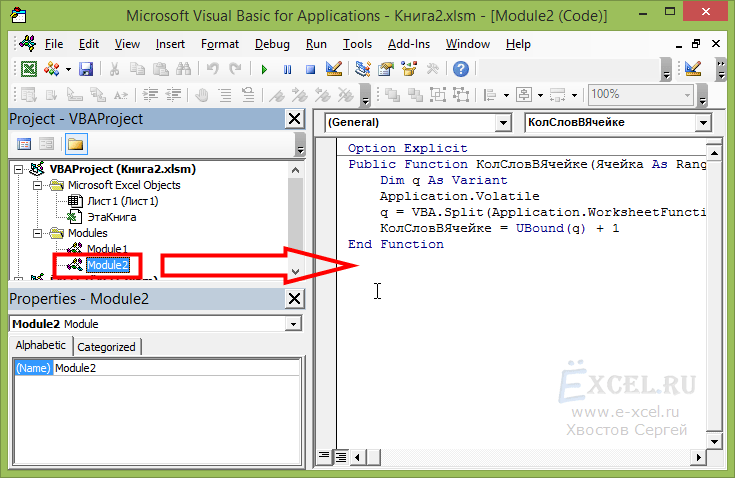The height and width of the screenshot is (478, 735).
Task: Click the View Microsoft Excel icon
Action: [x=29, y=69]
